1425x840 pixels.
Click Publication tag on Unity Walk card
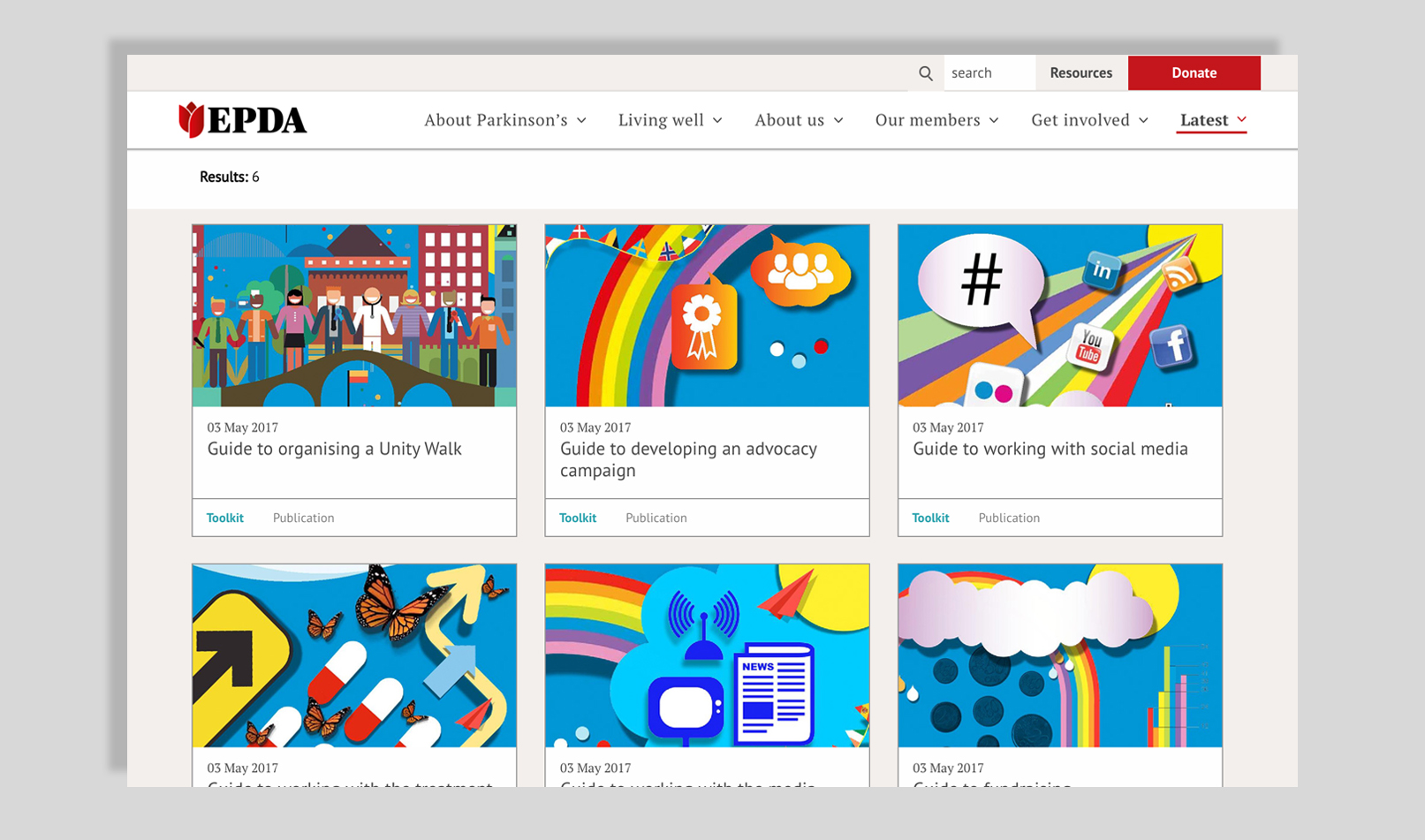pos(303,518)
